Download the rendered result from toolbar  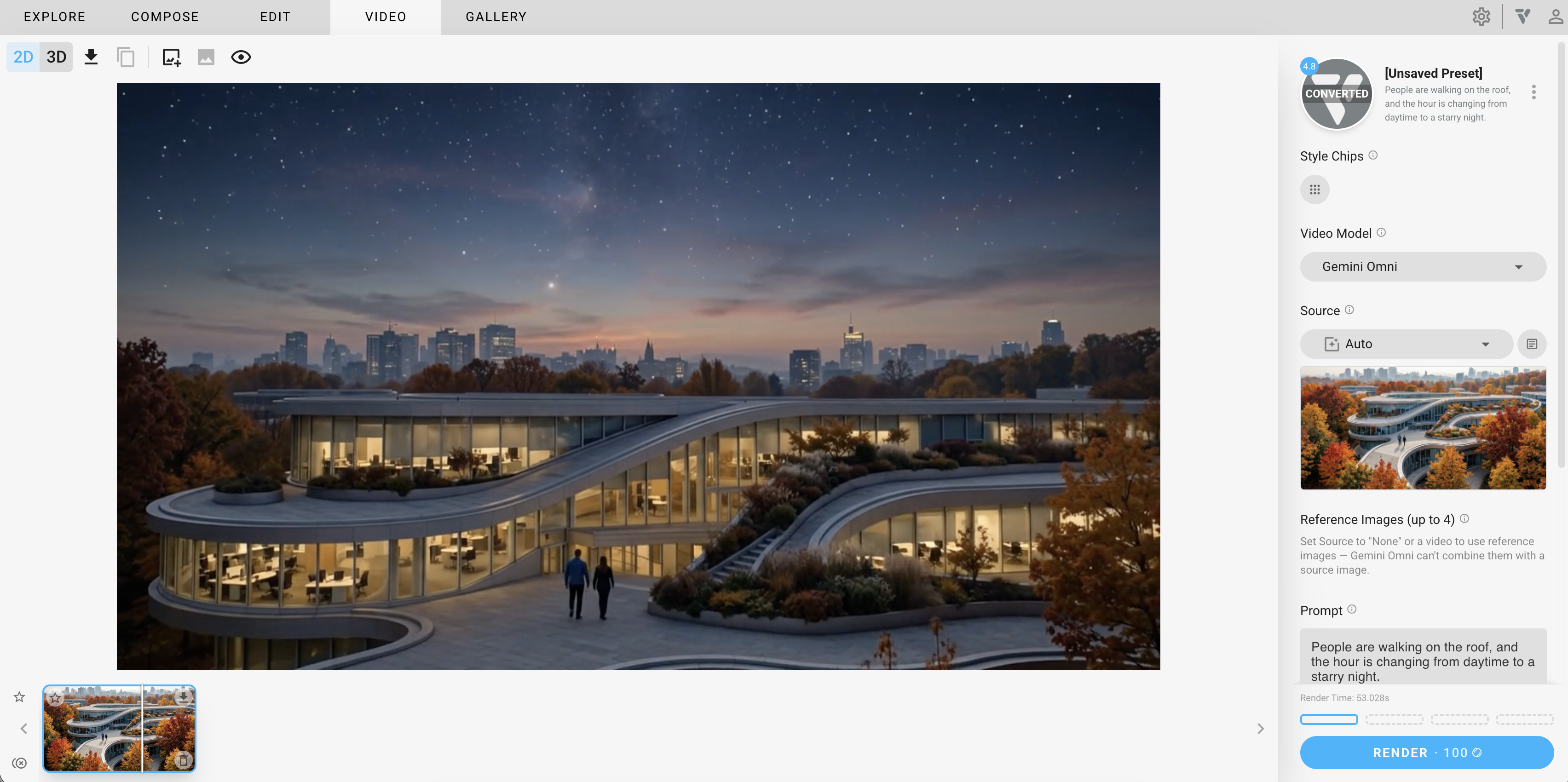[91, 57]
